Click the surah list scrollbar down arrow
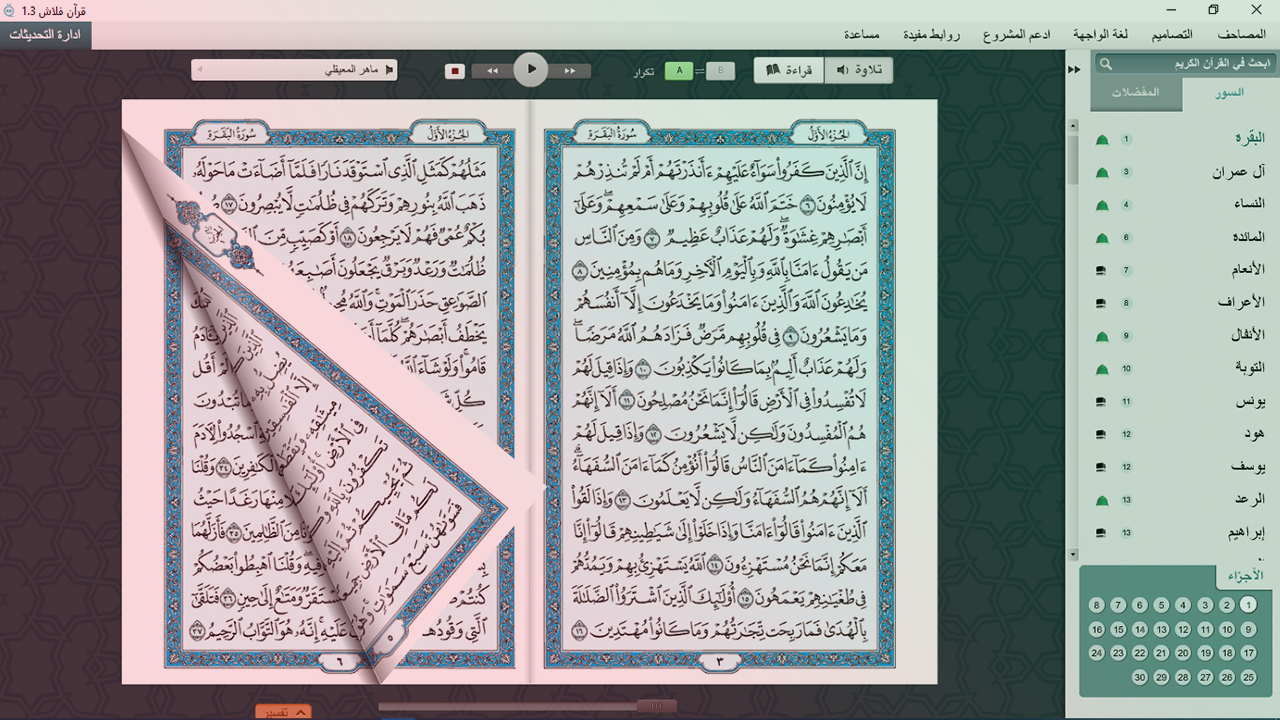 pyautogui.click(x=1074, y=554)
